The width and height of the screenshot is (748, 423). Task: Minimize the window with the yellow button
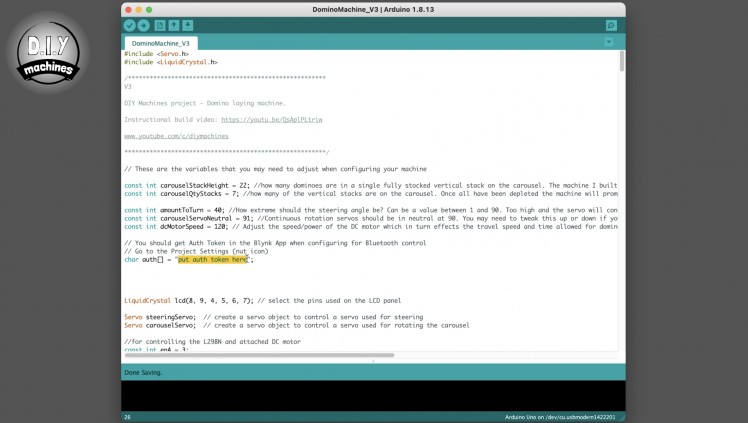tap(138, 9)
